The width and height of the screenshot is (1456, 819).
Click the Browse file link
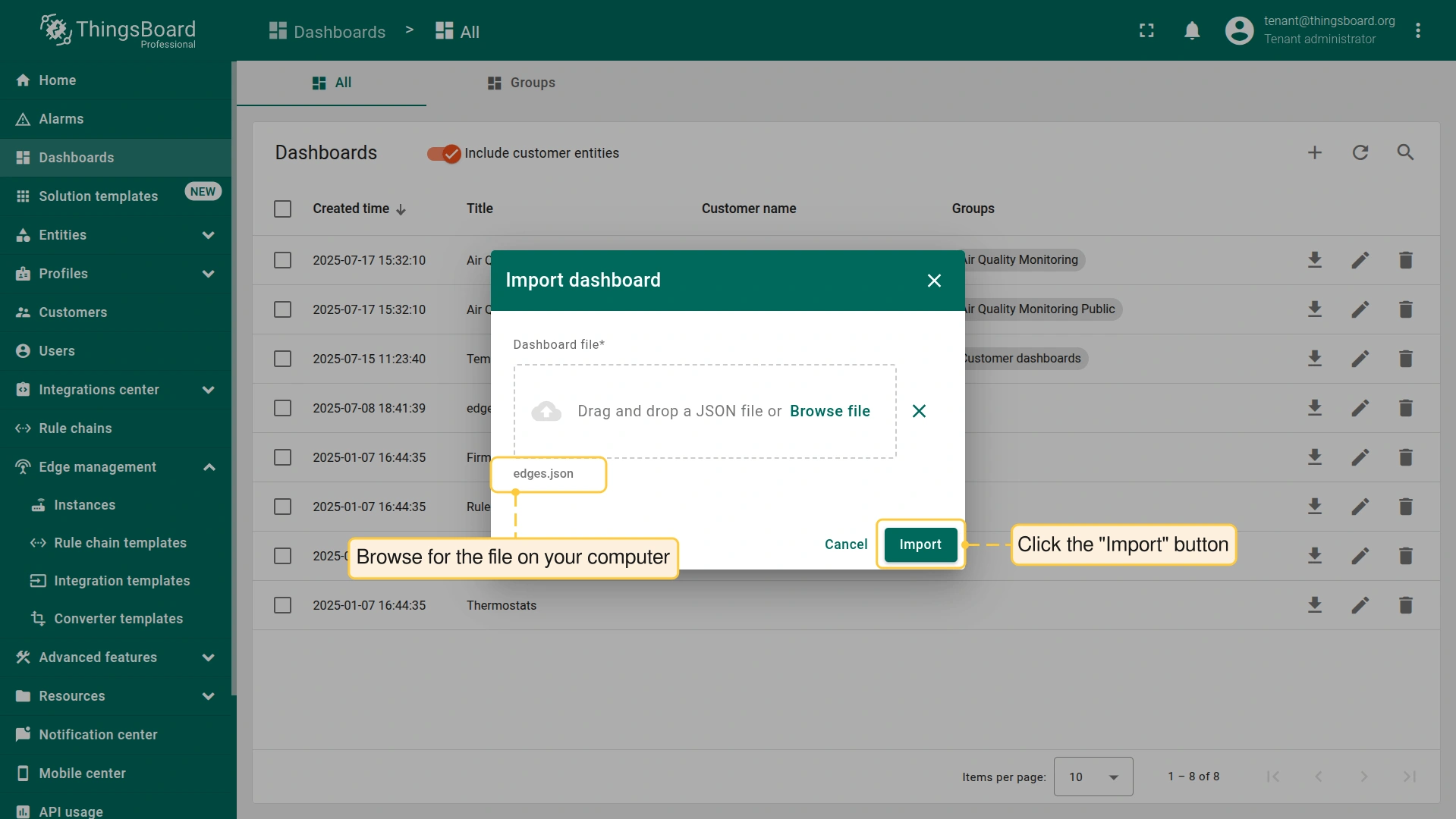[829, 411]
